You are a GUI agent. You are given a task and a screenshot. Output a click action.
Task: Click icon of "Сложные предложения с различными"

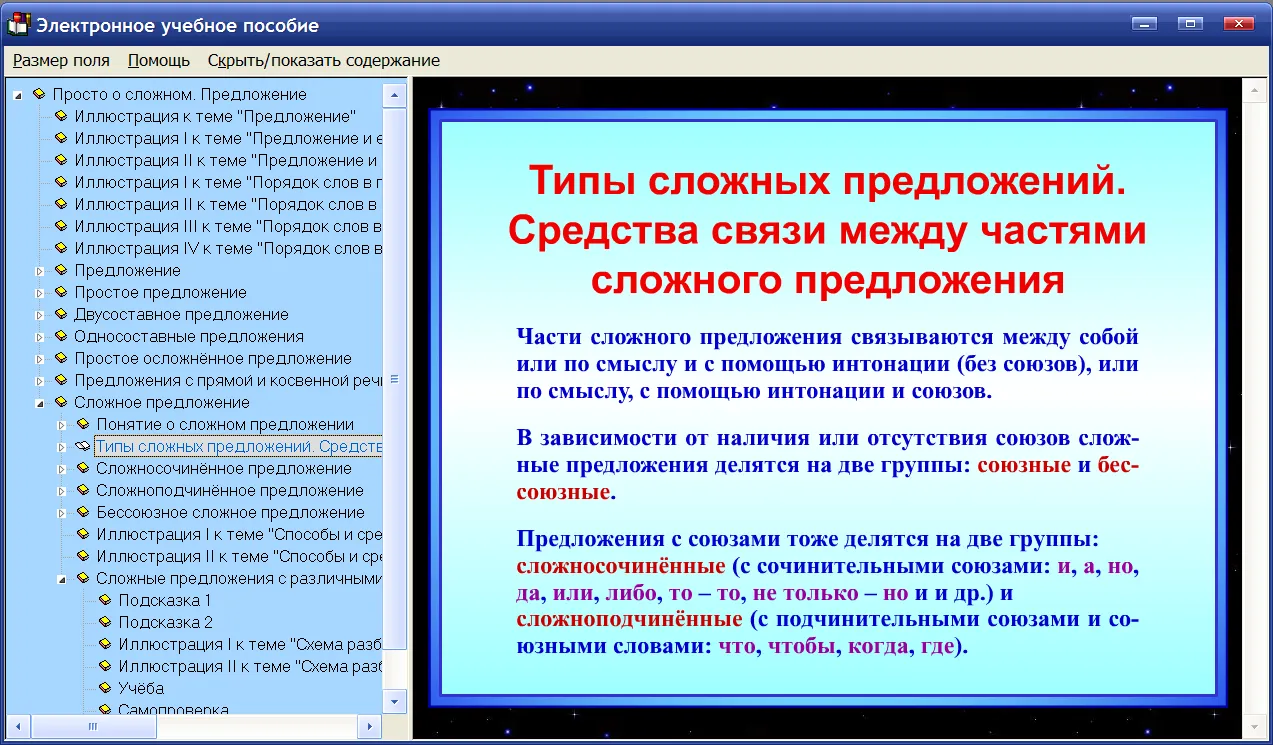(x=83, y=578)
